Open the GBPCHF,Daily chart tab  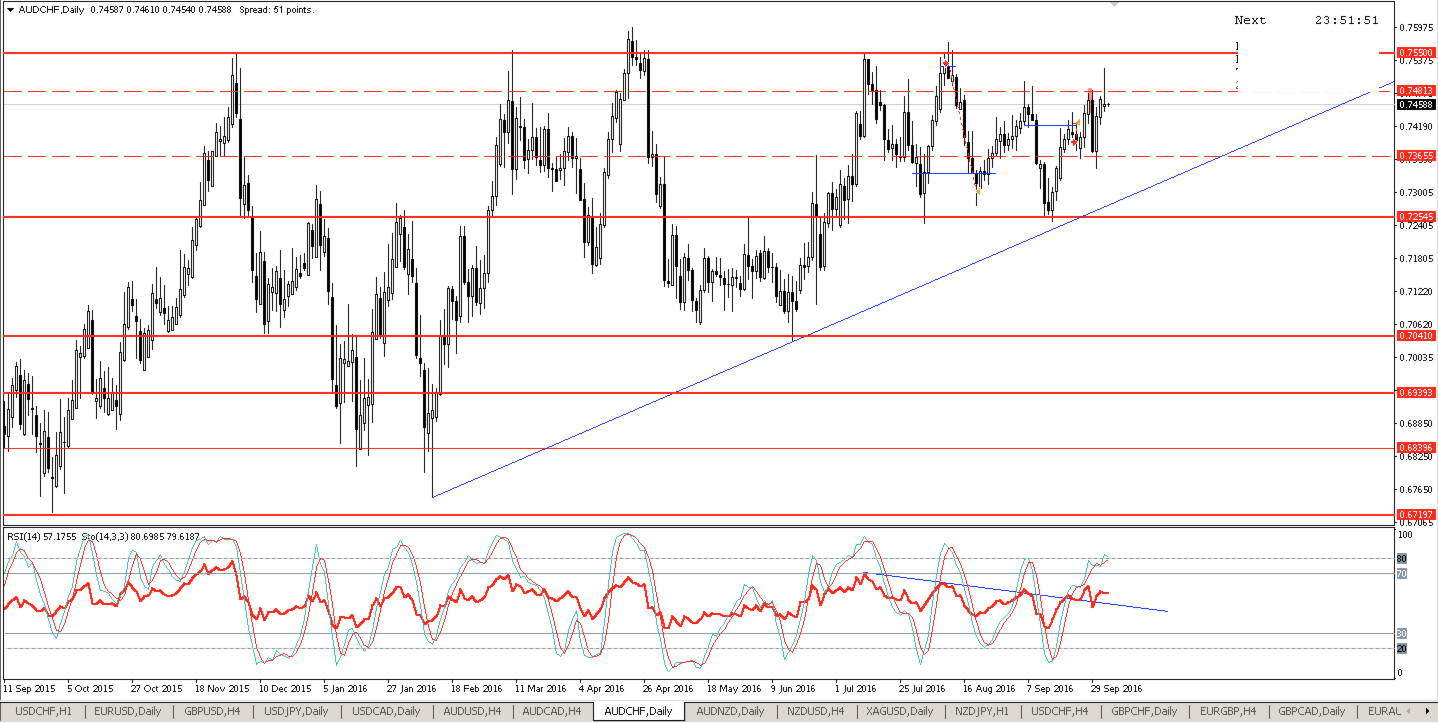pos(1144,711)
